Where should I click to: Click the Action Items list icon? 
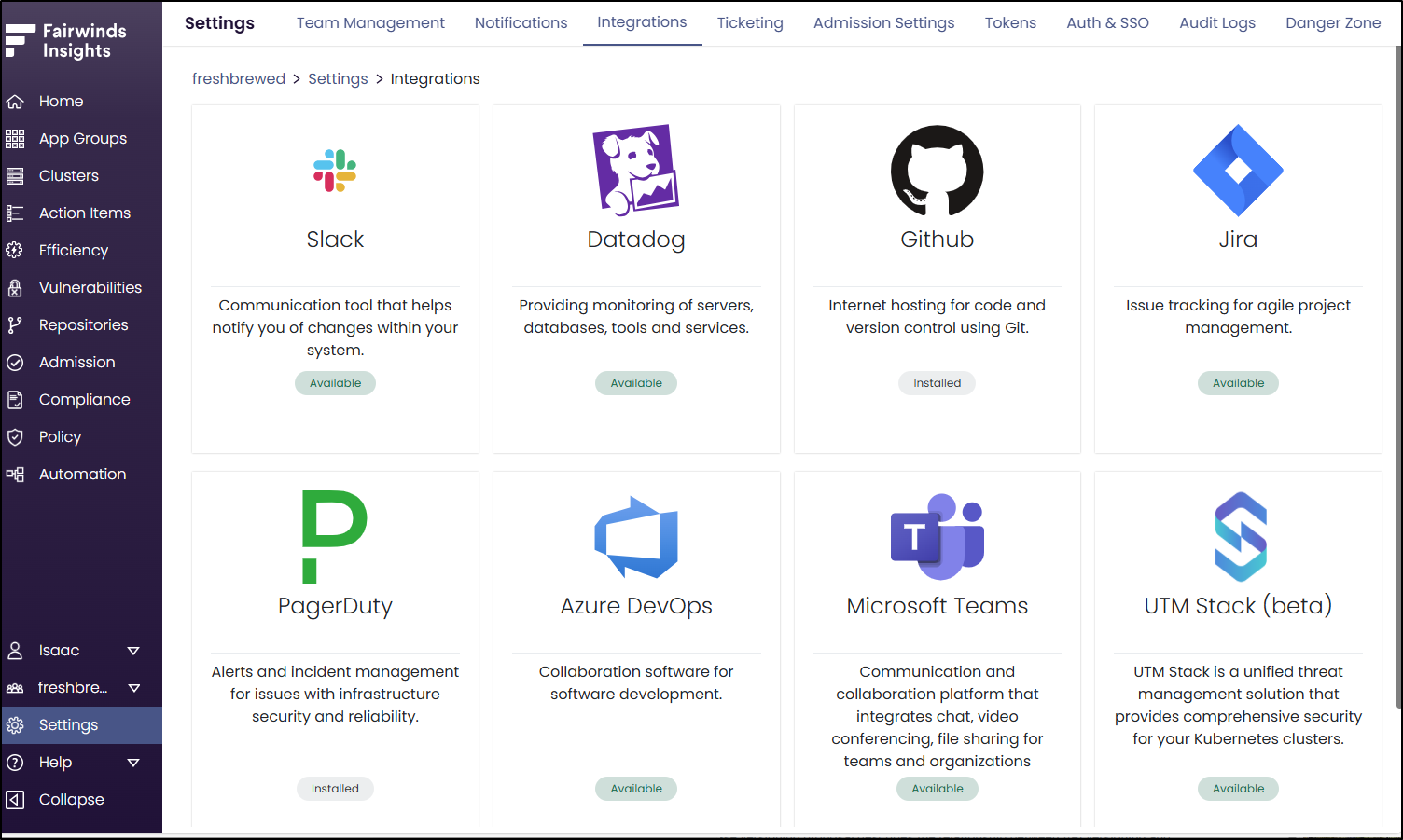[x=15, y=213]
